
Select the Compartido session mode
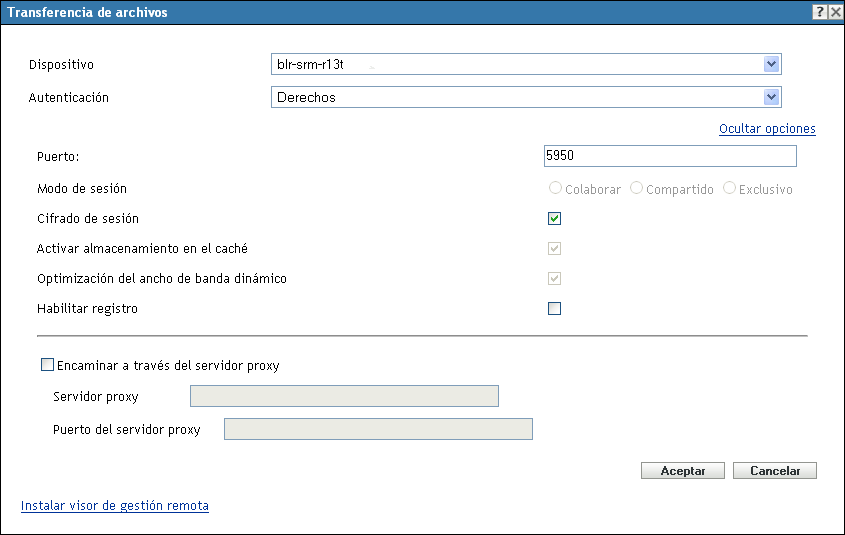(x=636, y=188)
